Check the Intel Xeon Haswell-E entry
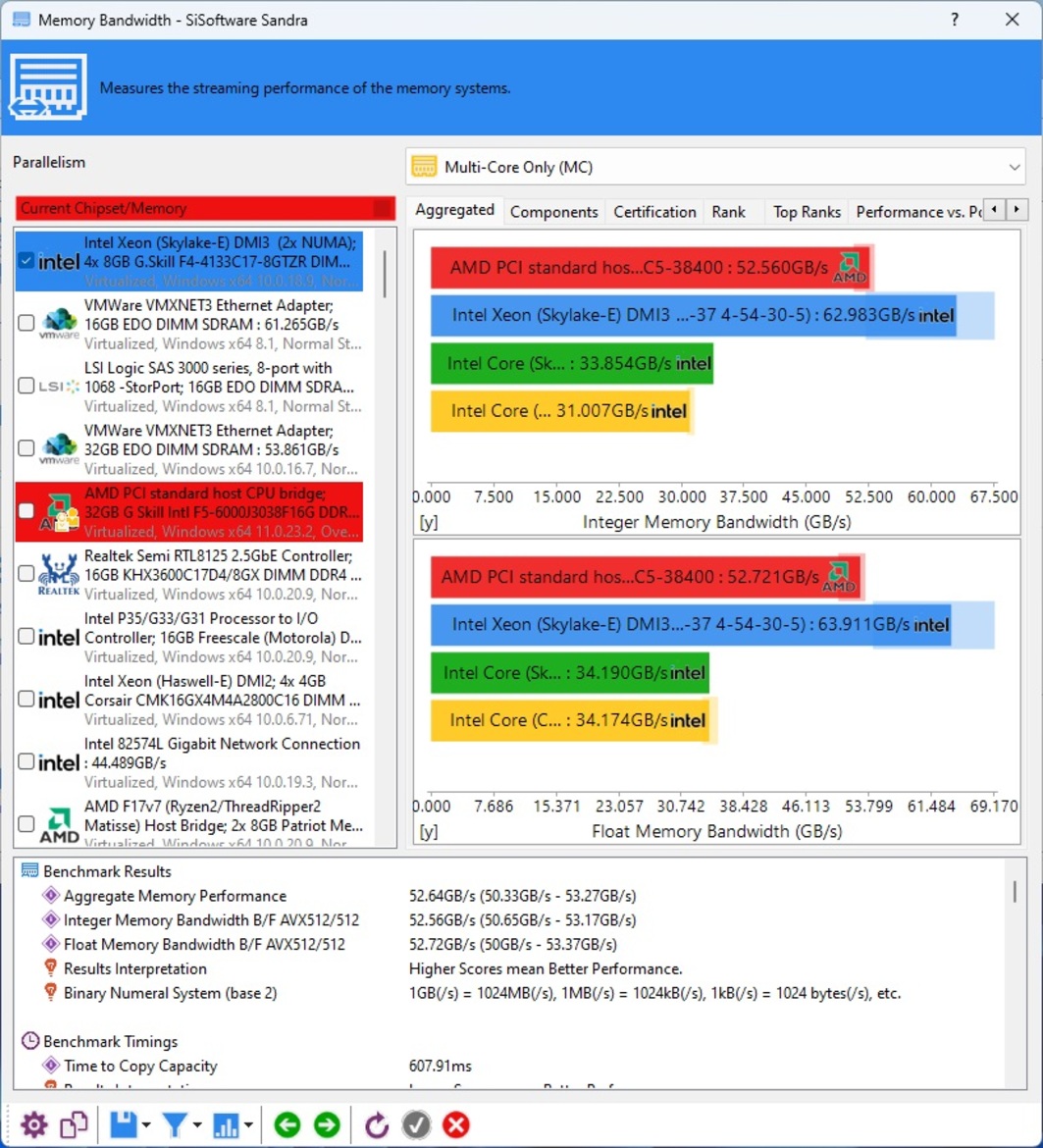 [26, 699]
